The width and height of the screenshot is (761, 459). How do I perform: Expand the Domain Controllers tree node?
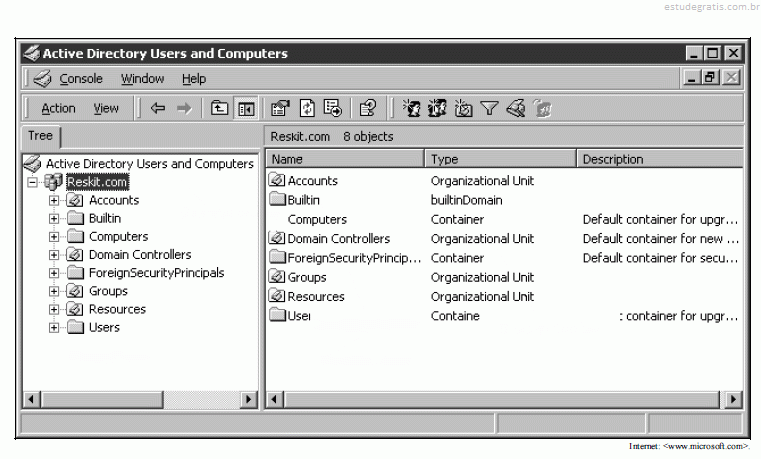[54, 255]
